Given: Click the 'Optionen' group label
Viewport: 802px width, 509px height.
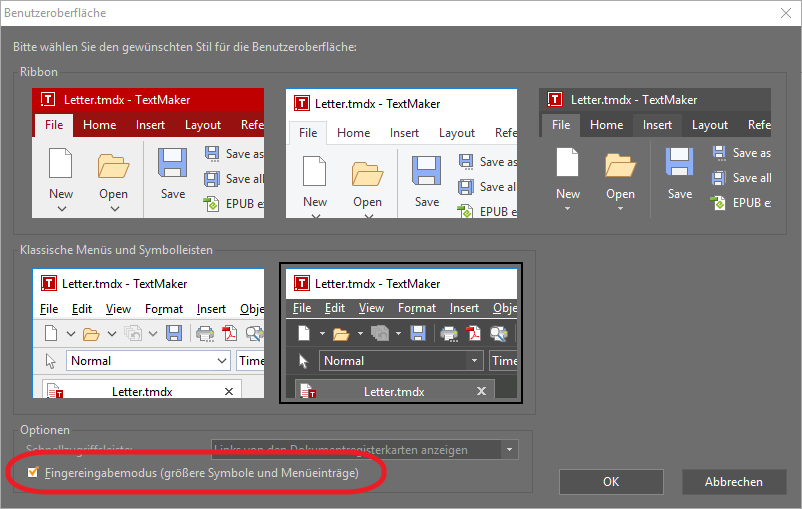Looking at the screenshot, I should pyautogui.click(x=44, y=430).
